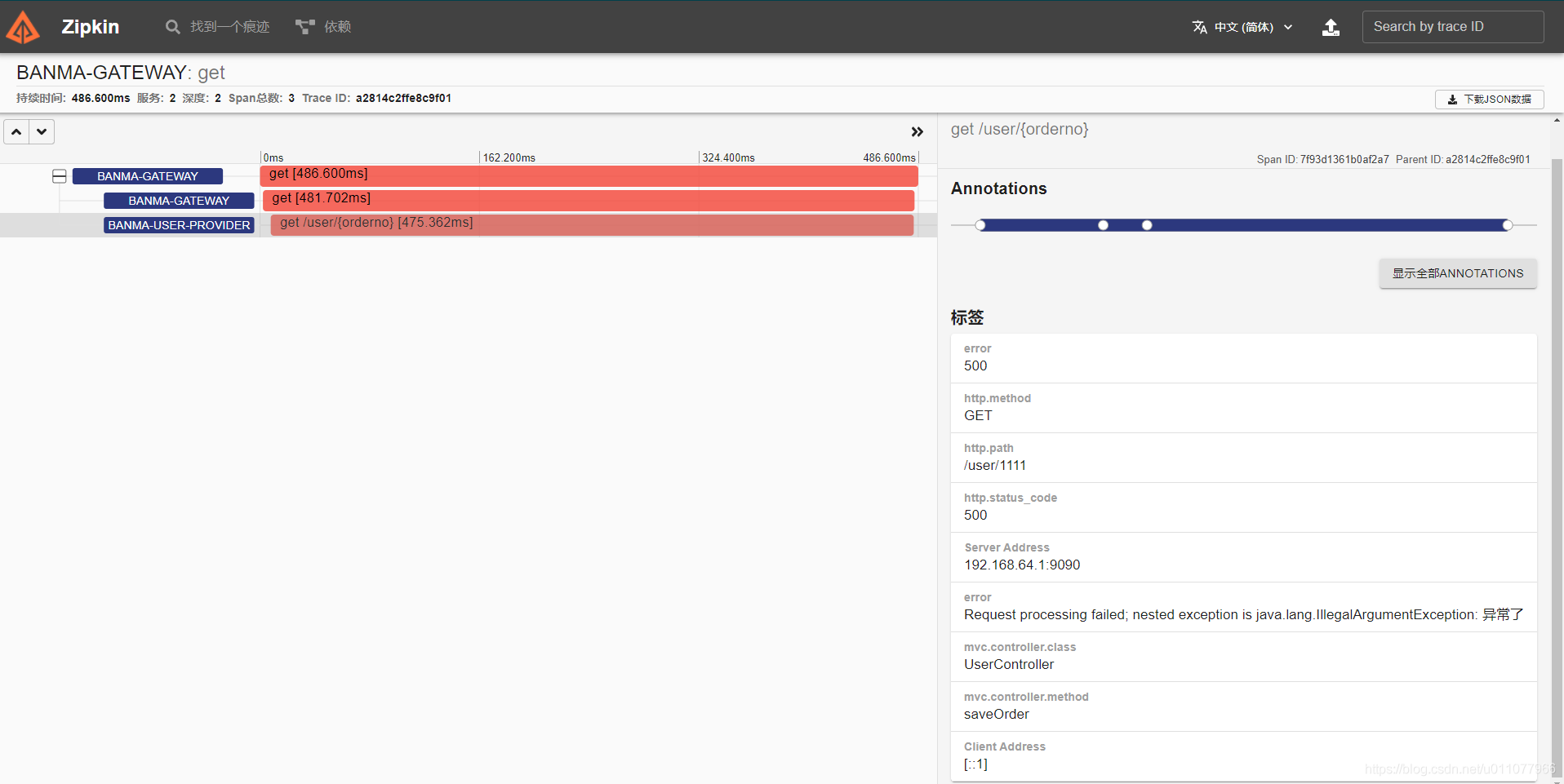
Task: Click the second annotation dot on timeline
Action: (1103, 225)
